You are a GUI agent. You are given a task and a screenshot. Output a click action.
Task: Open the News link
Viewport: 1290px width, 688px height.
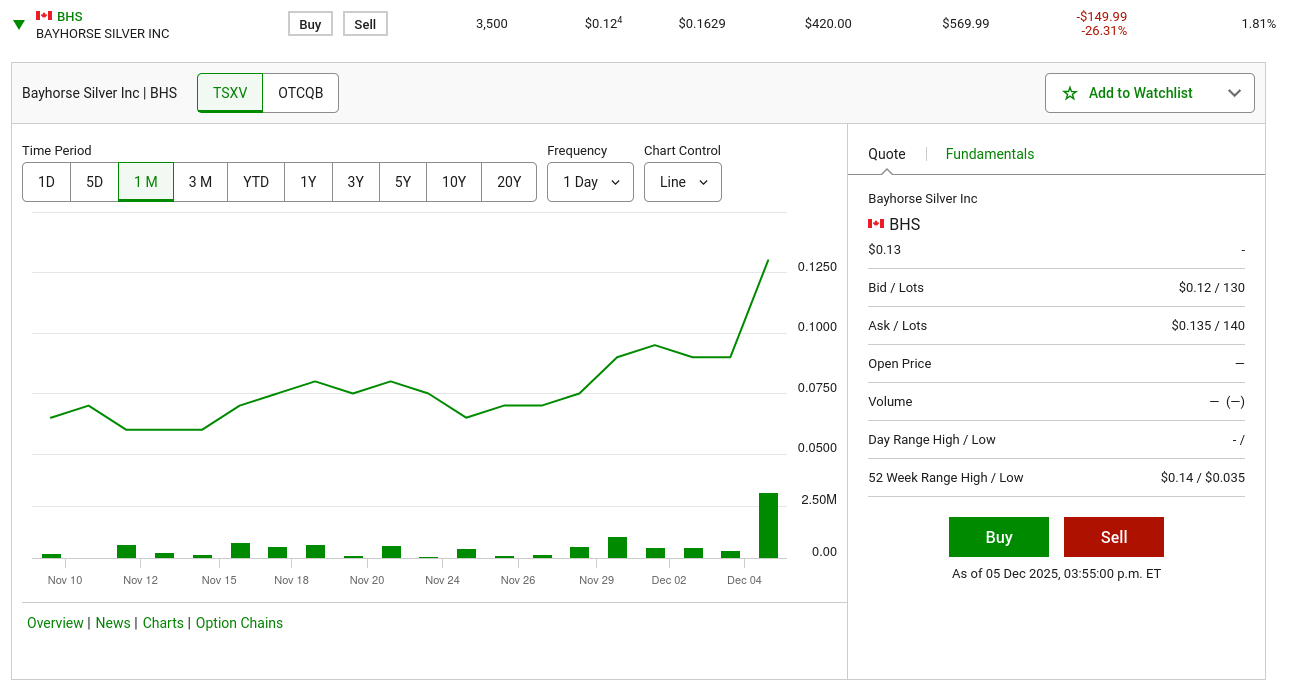coord(113,623)
